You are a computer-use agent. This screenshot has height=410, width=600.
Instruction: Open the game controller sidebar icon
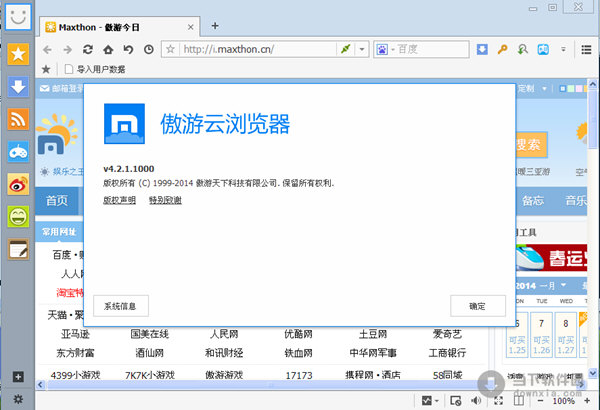coord(18,152)
